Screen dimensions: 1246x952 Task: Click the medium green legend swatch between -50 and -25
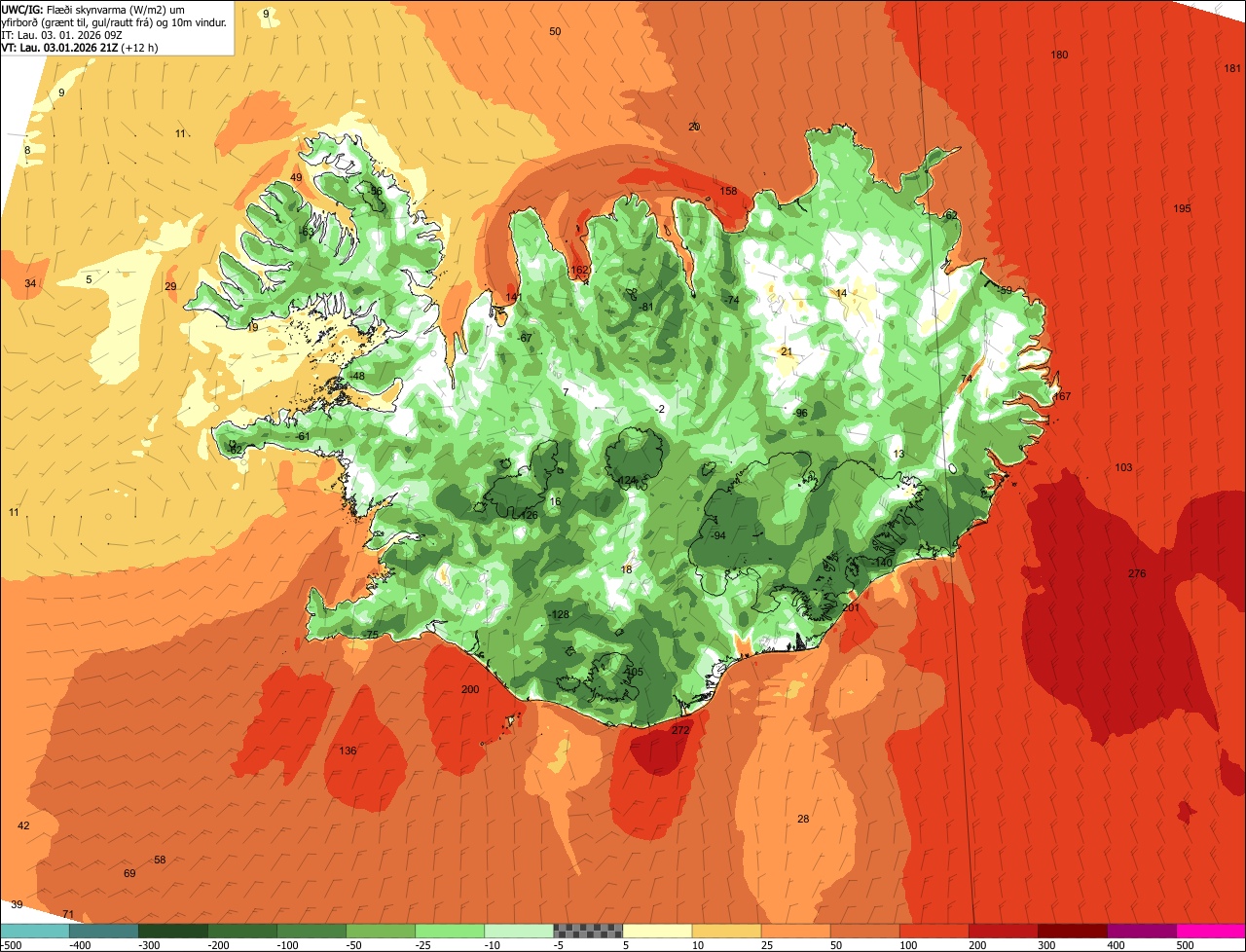tap(381, 931)
